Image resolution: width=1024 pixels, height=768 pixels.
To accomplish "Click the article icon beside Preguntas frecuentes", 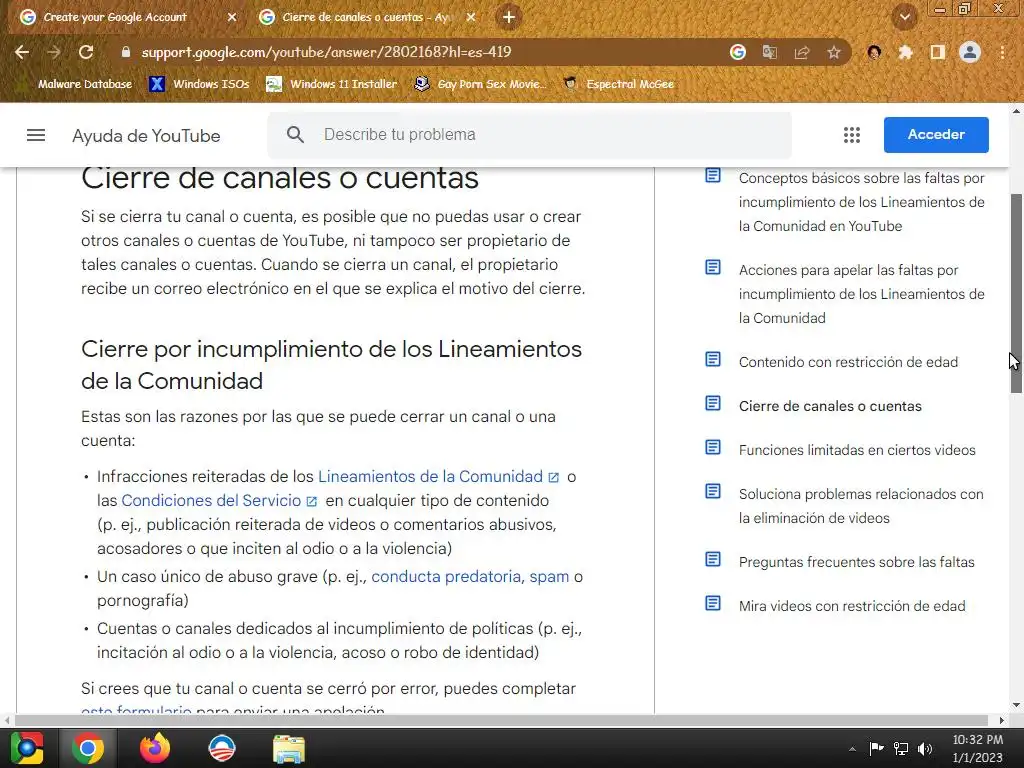I will click(712, 560).
